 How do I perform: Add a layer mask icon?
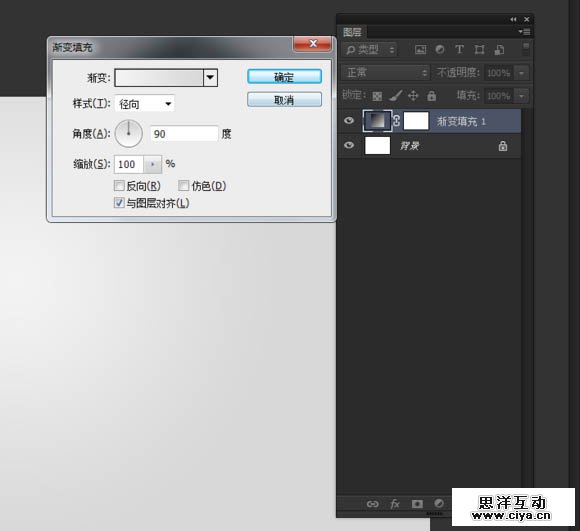tap(417, 504)
